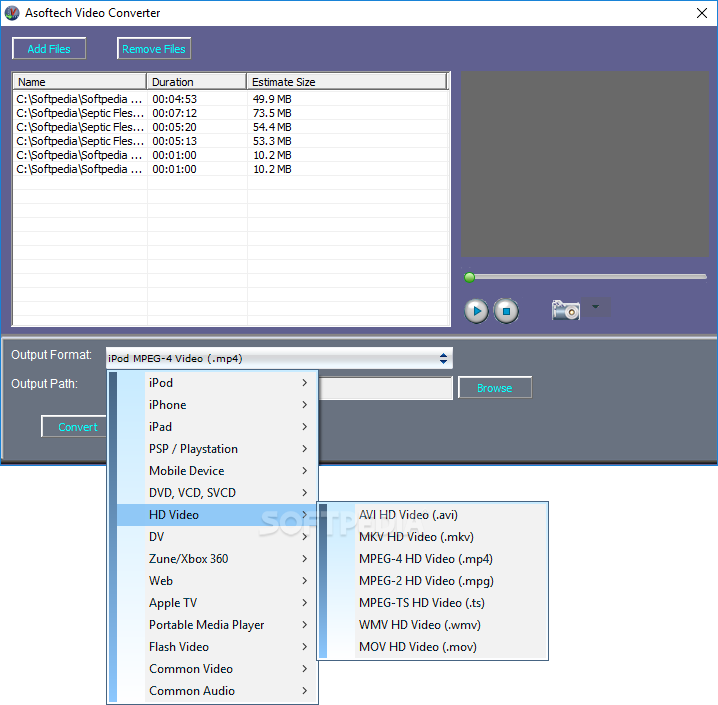Open the iPod format submenu
Screen dimensions: 718x705
tap(217, 383)
